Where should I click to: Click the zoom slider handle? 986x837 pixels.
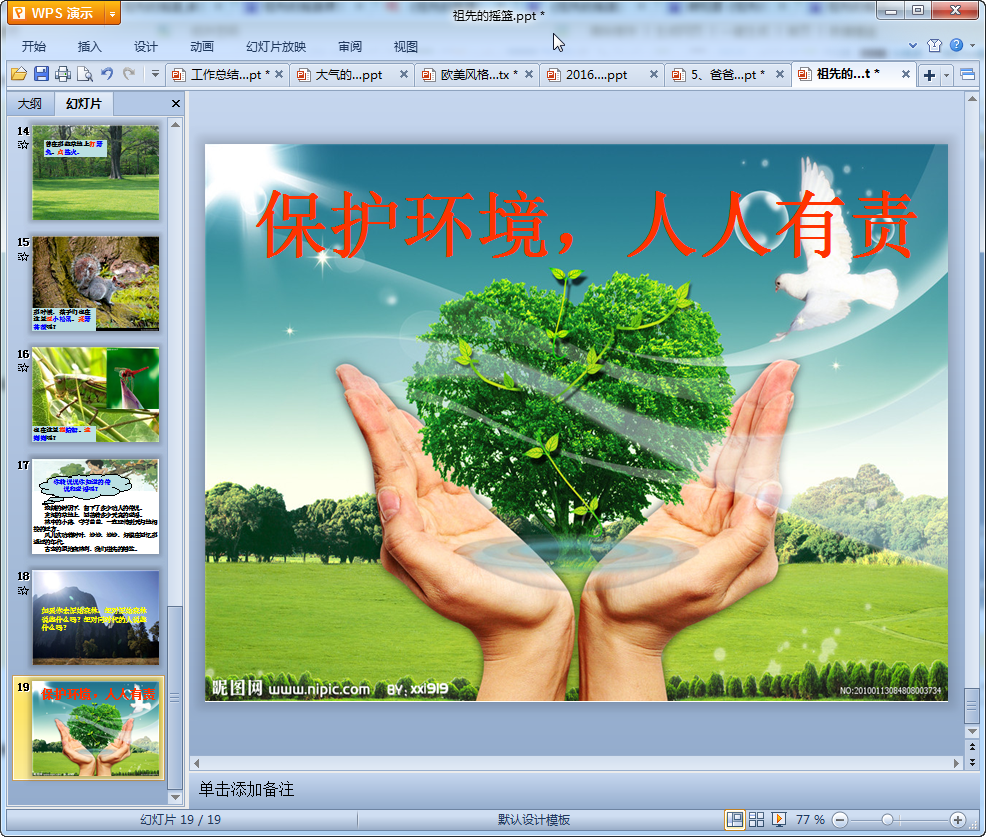(887, 819)
